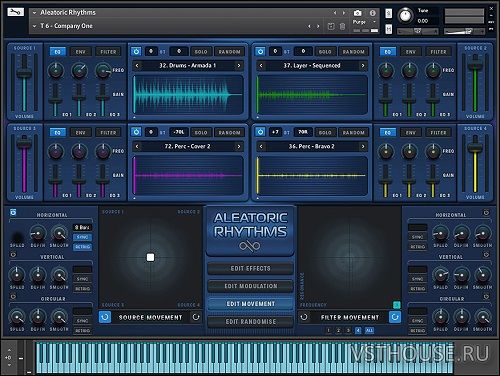Switch Source 4 to ENV tab
This screenshot has width=500, height=376.
pos(411,132)
